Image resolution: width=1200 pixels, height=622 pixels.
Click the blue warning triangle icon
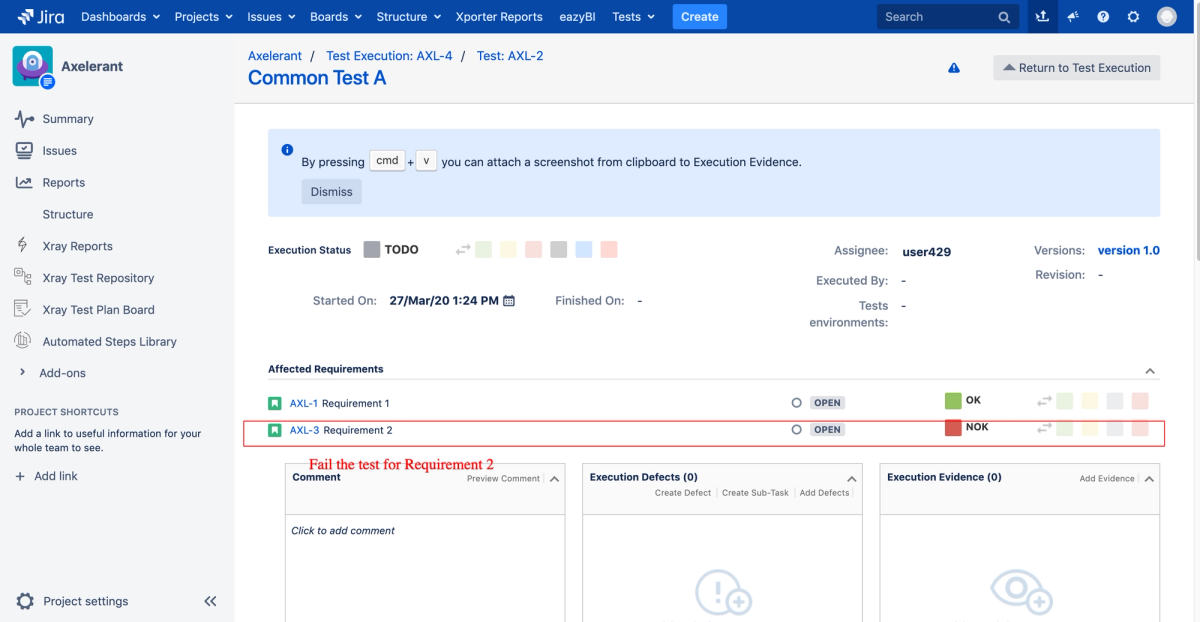click(954, 68)
